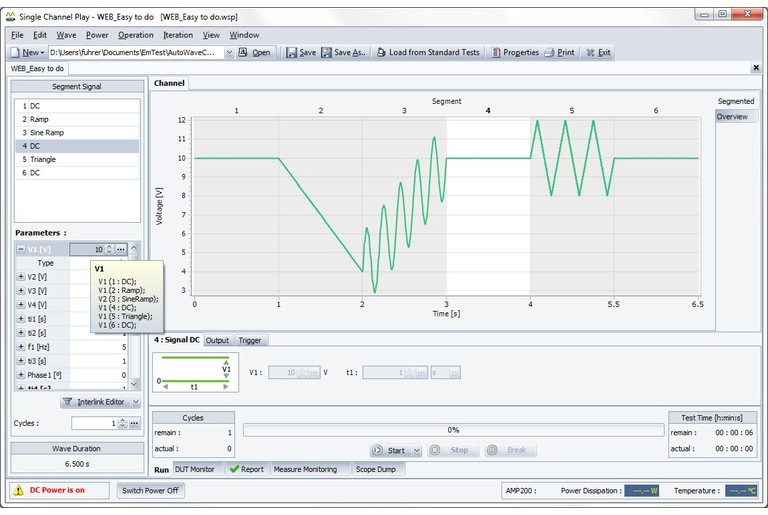The height and width of the screenshot is (515, 768).
Task: Load from Standard Tests
Action: 428,52
